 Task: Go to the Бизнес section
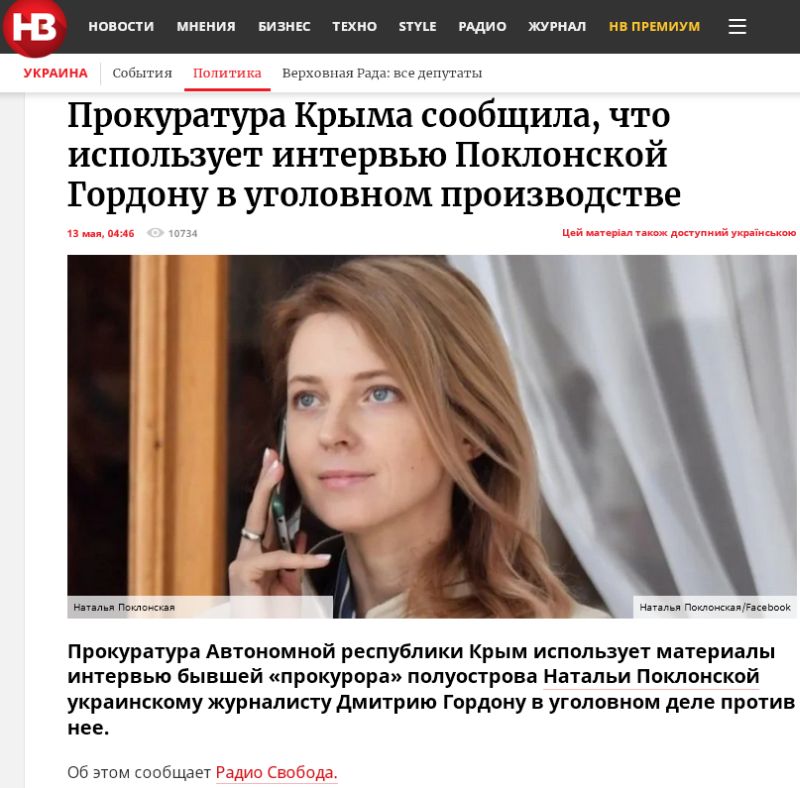click(284, 27)
